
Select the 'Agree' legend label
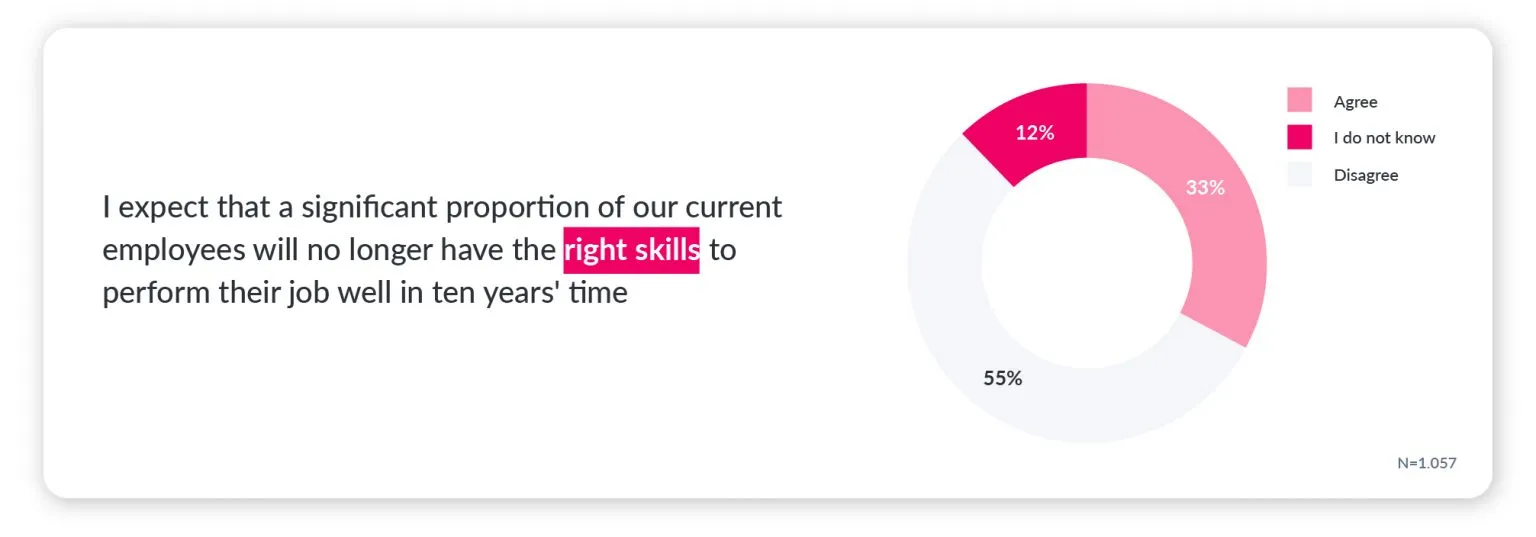pos(1355,101)
